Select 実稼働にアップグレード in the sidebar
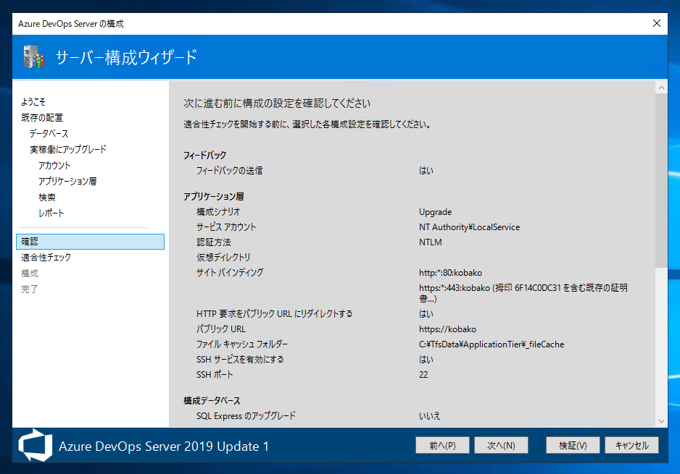 point(68,150)
